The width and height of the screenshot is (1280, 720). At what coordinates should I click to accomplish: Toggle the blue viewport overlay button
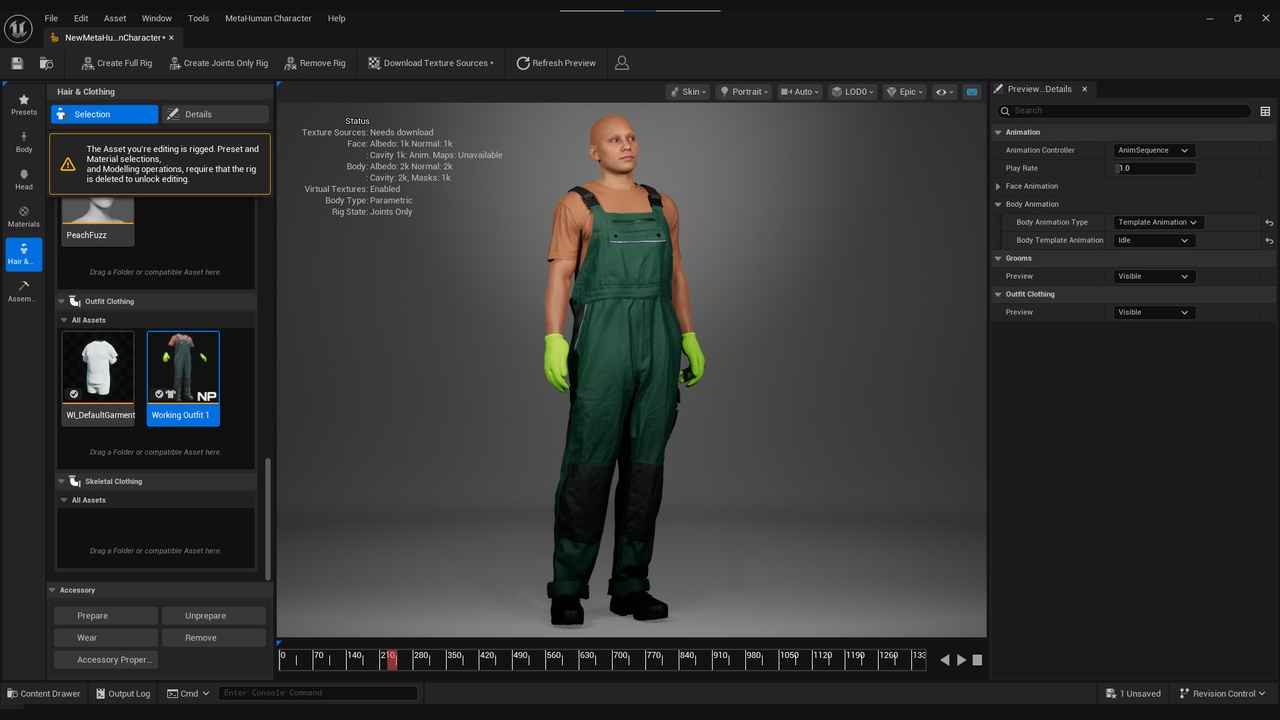click(x=972, y=92)
